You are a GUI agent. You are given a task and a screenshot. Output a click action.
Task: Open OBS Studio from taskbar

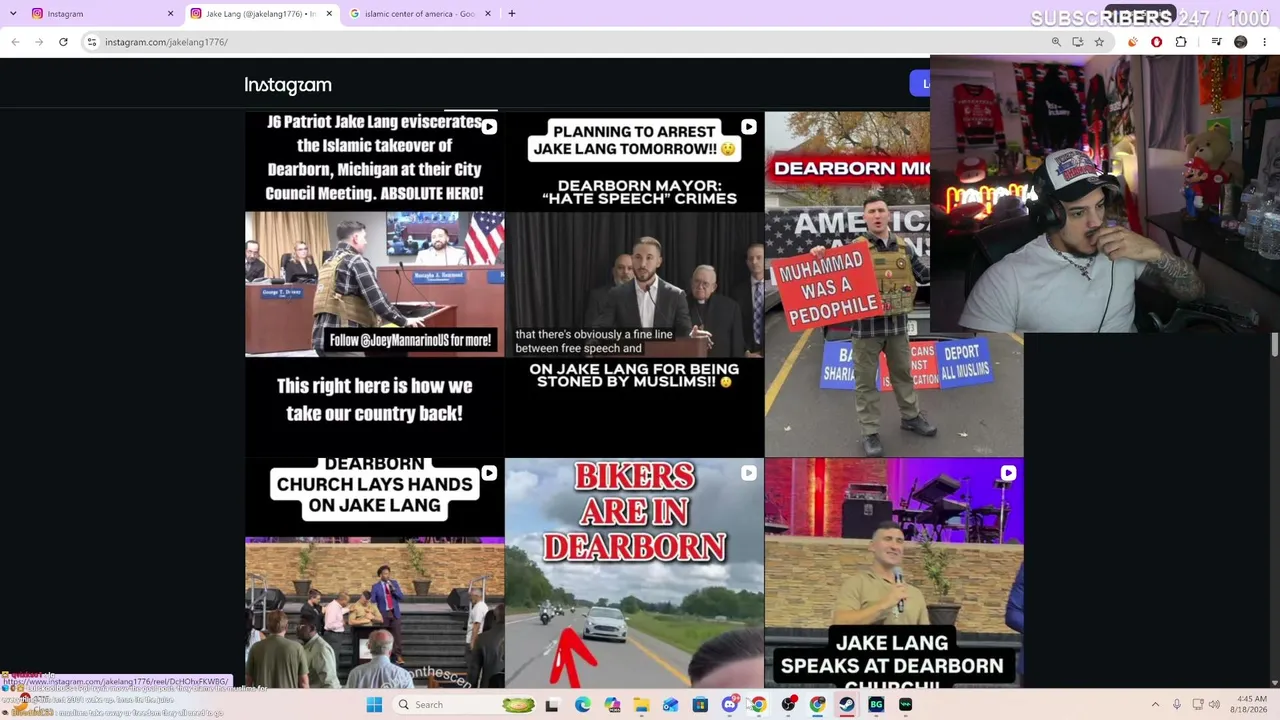coord(788,705)
